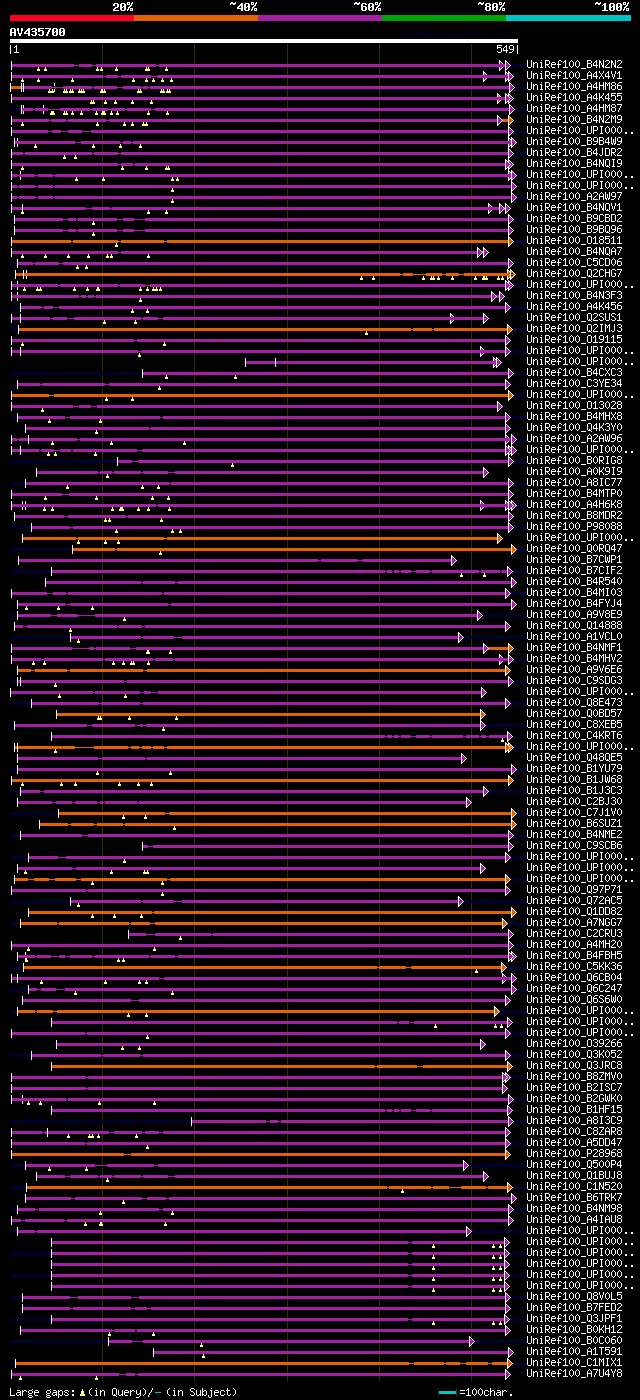Select hit label UniRef100_B1HF15
This screenshot has width=640, height=1400.
[573, 1109]
